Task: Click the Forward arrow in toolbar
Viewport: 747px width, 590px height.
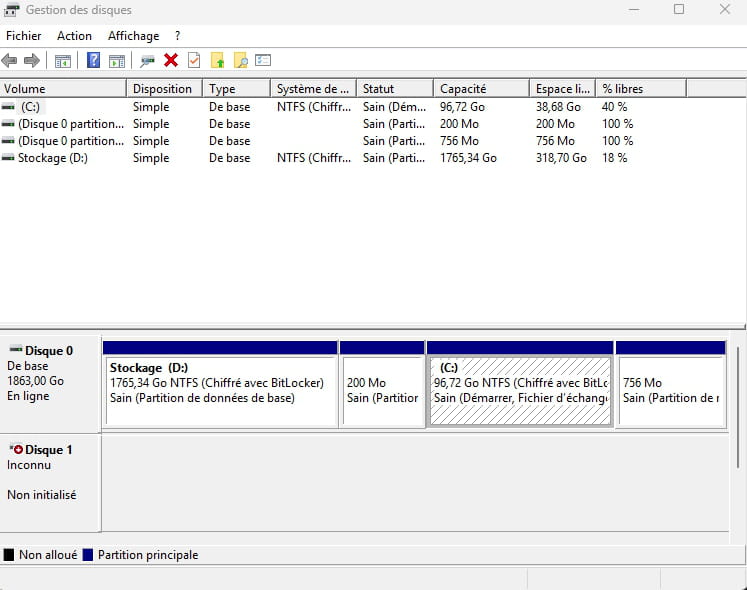Action: pos(32,61)
